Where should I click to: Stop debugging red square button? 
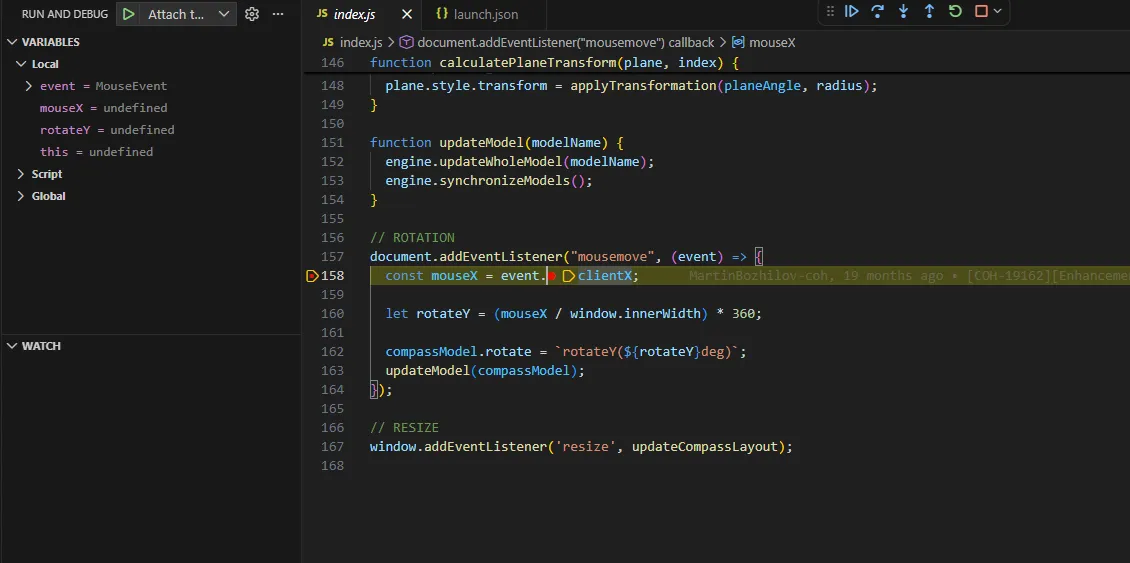tap(981, 11)
